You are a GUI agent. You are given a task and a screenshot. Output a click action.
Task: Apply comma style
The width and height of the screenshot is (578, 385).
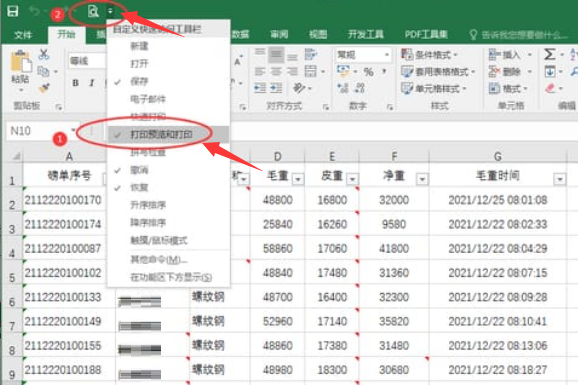[383, 71]
